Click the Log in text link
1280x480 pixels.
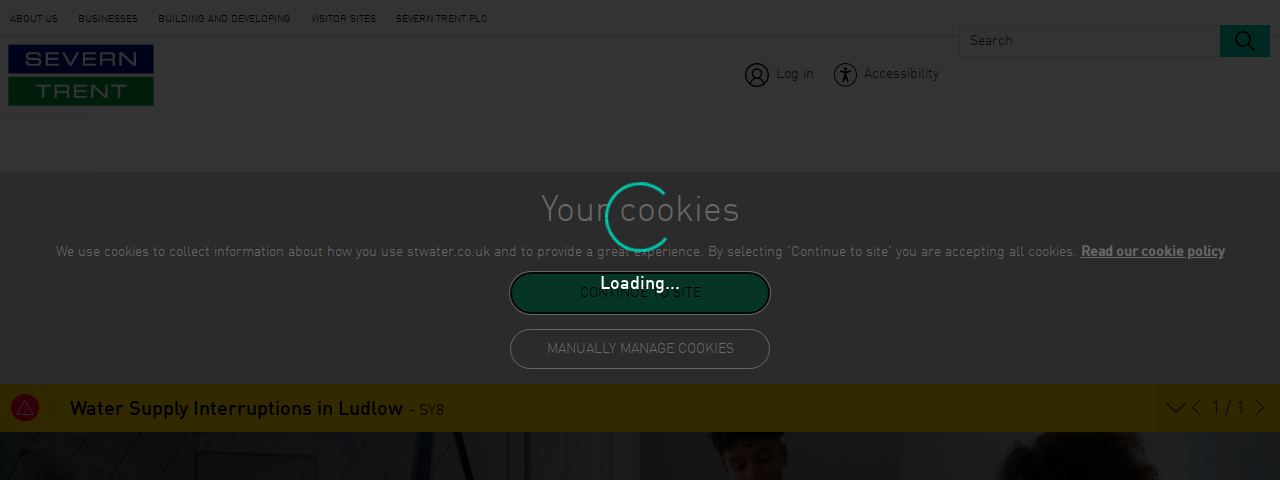[795, 74]
